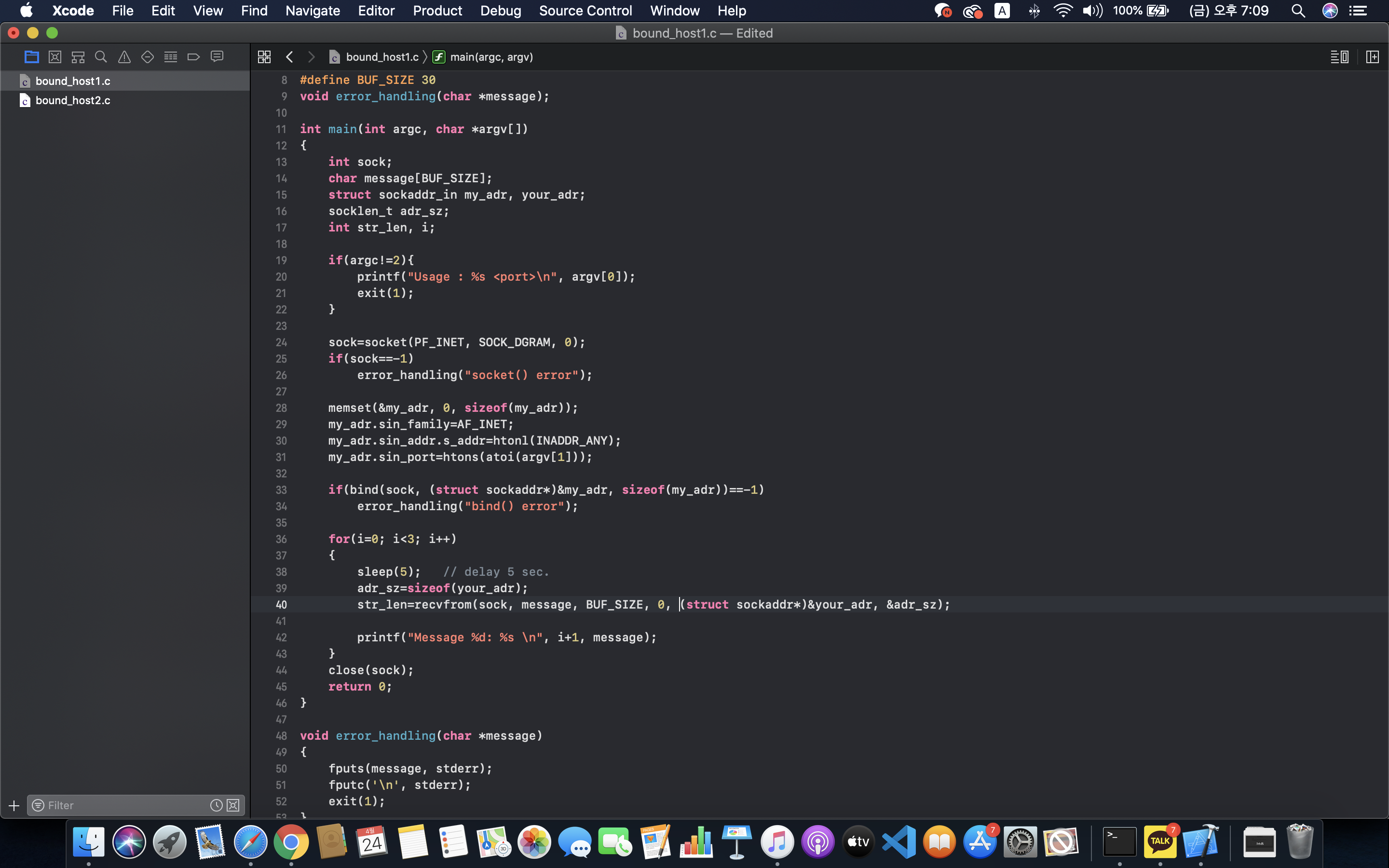The image size is (1389, 868).
Task: Expand the main(argc, argv) jump bar
Action: [491, 57]
